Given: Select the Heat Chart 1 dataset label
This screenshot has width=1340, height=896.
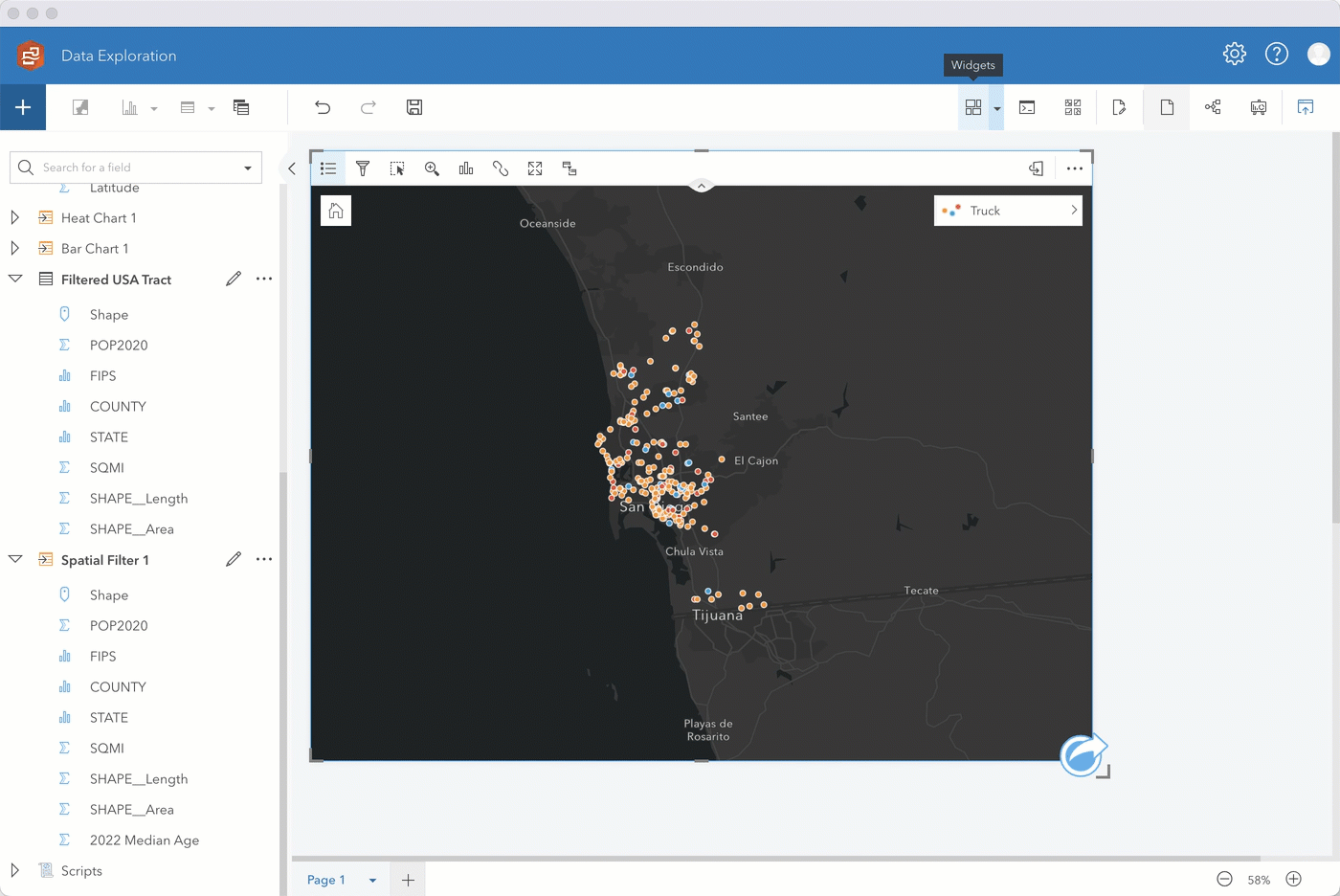Looking at the screenshot, I should 99,218.
